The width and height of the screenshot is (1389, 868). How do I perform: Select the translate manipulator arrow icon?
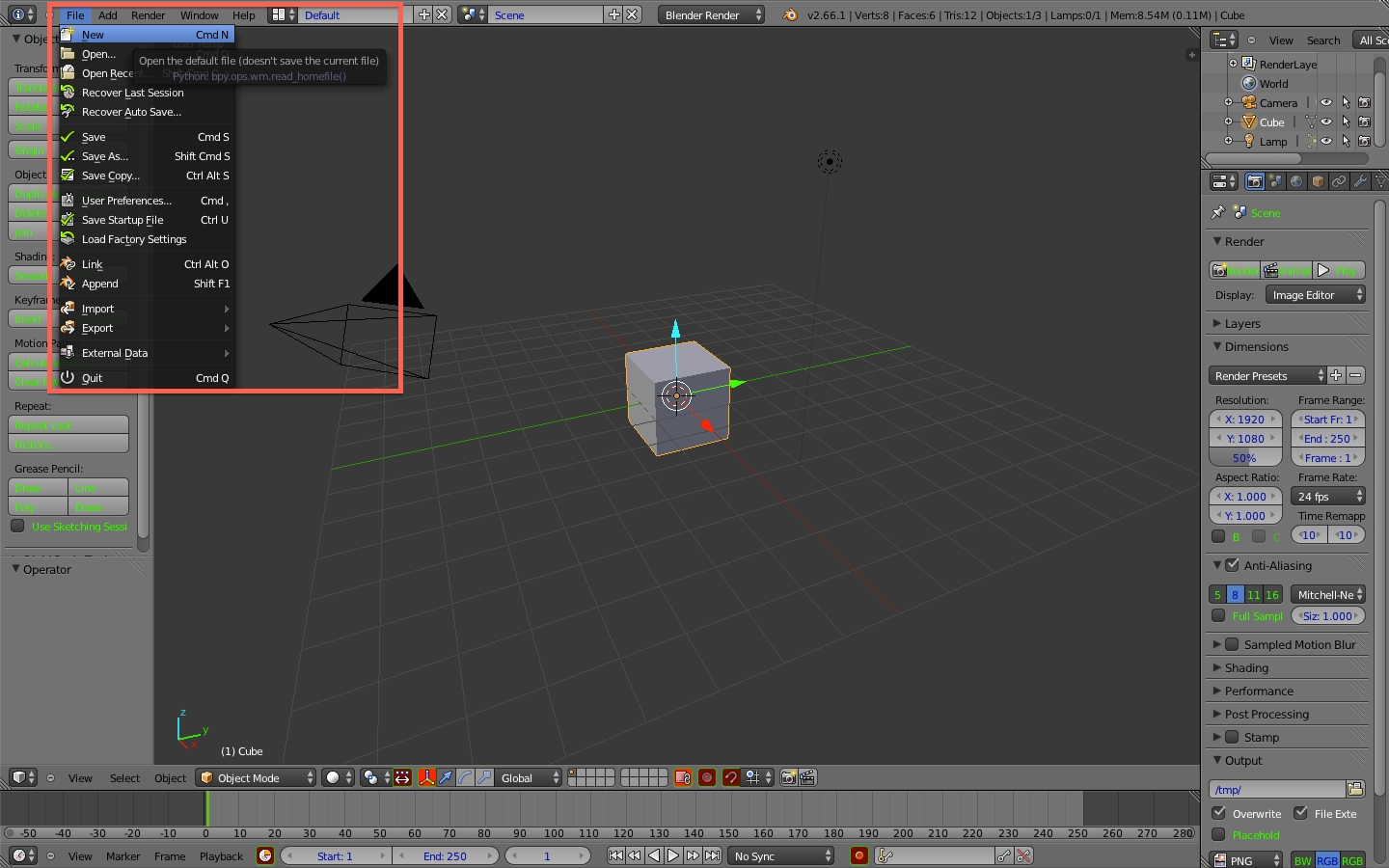(446, 777)
